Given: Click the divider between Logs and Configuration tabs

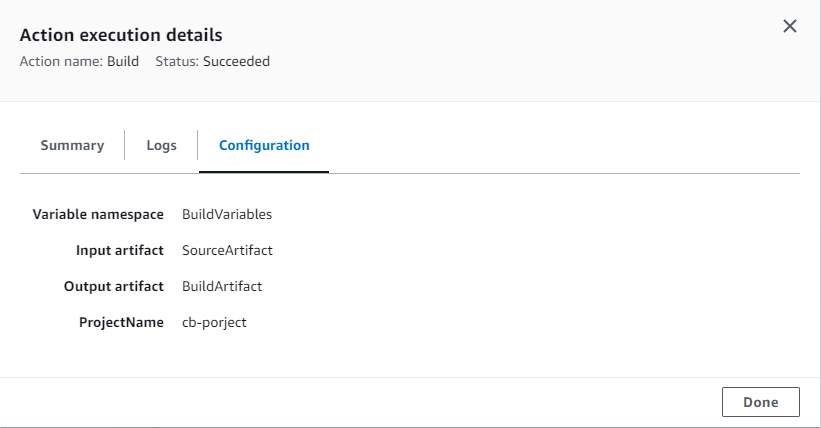Looking at the screenshot, I should [x=197, y=145].
